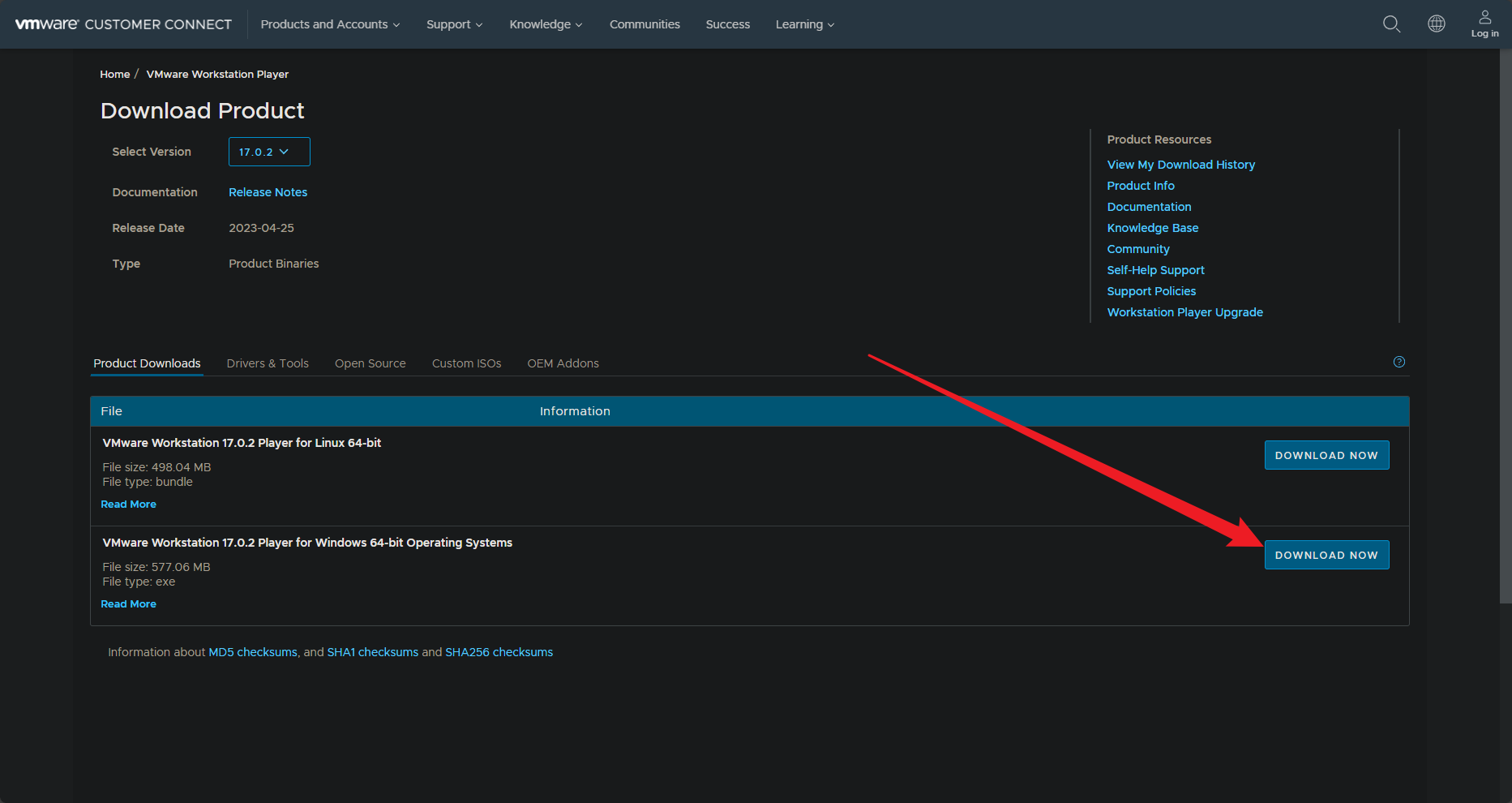The width and height of the screenshot is (1512, 803).
Task: Switch to the Drivers & Tools tab
Action: tap(268, 363)
